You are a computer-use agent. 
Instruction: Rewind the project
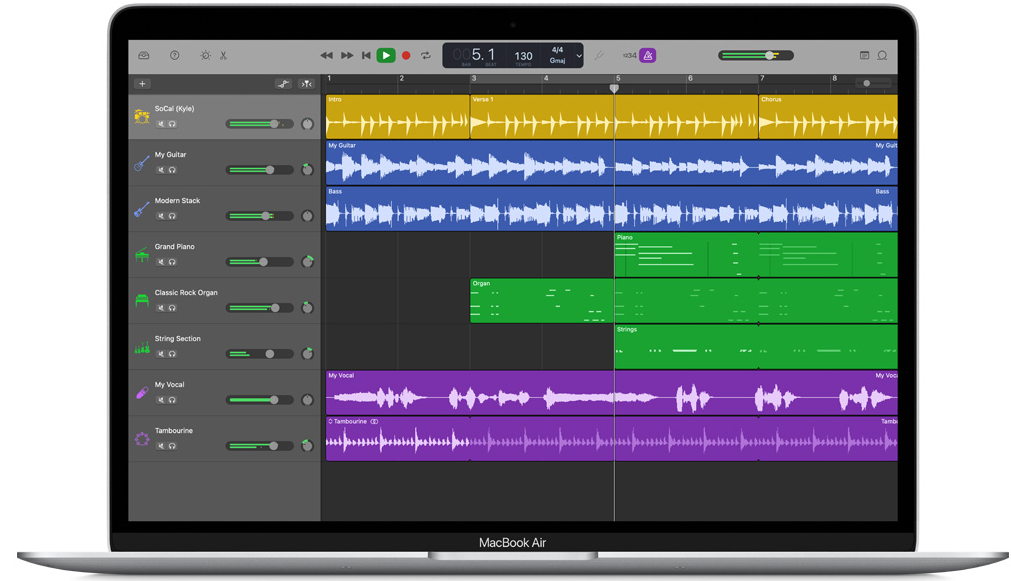pyautogui.click(x=327, y=55)
